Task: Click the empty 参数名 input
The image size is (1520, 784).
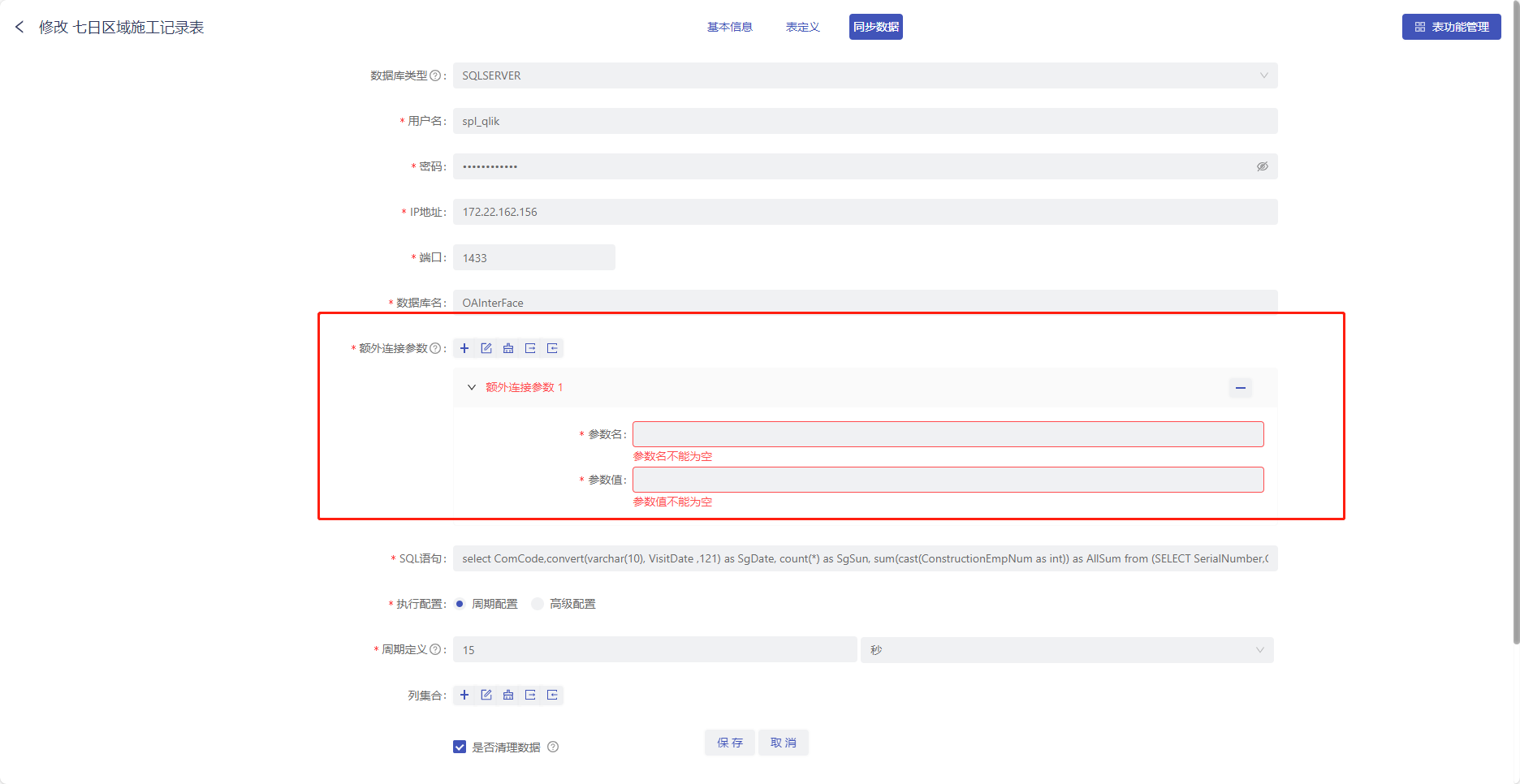Action: (x=948, y=434)
